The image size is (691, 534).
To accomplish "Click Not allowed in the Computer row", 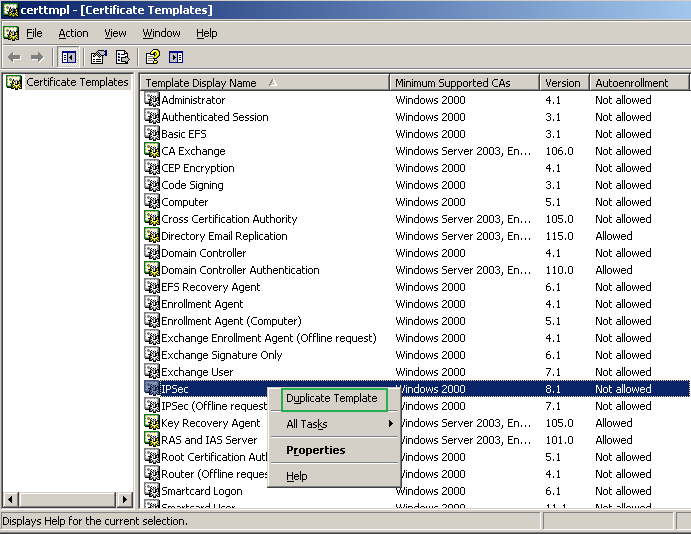I will click(623, 202).
